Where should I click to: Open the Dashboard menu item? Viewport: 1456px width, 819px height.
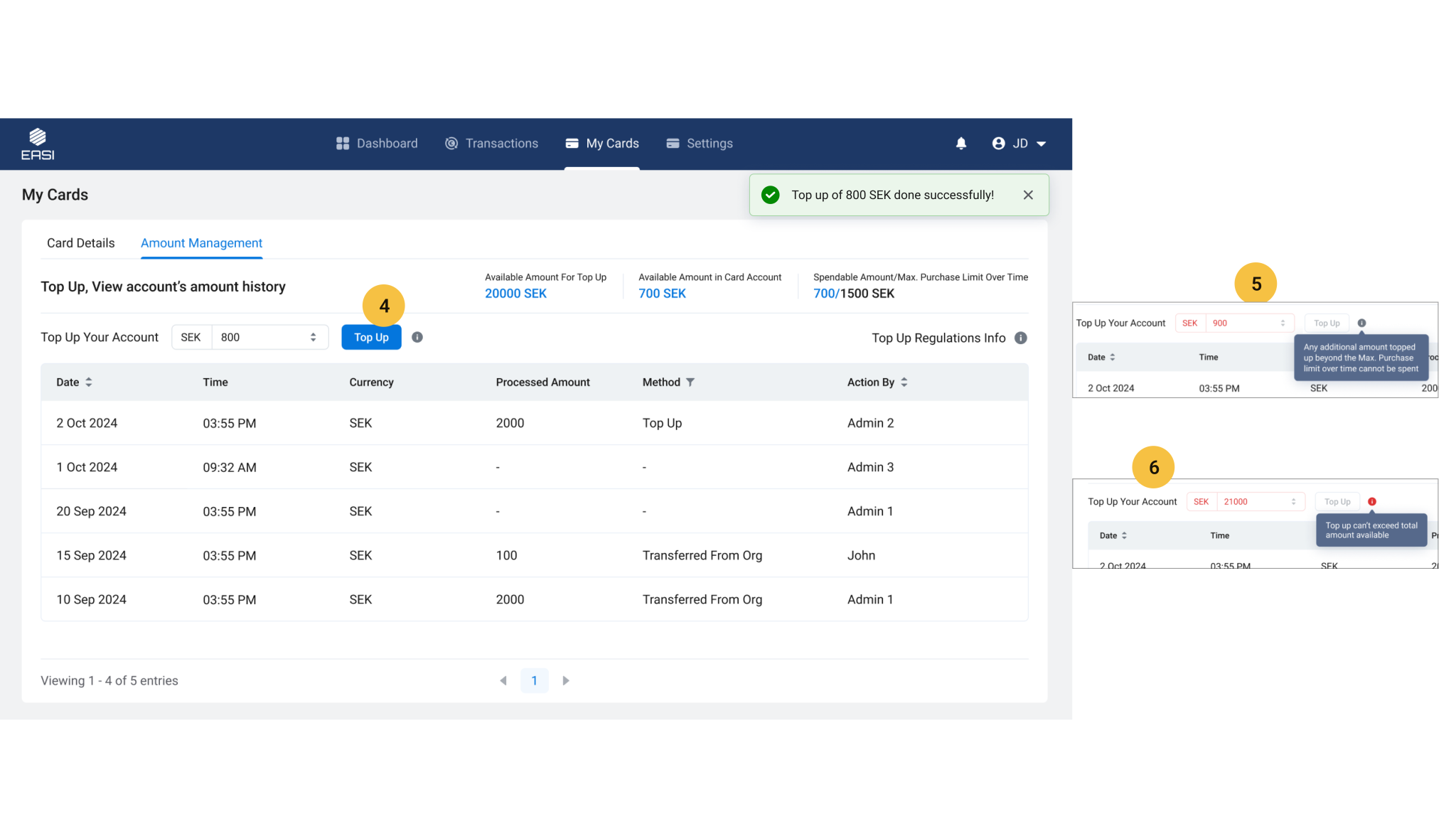tap(377, 144)
